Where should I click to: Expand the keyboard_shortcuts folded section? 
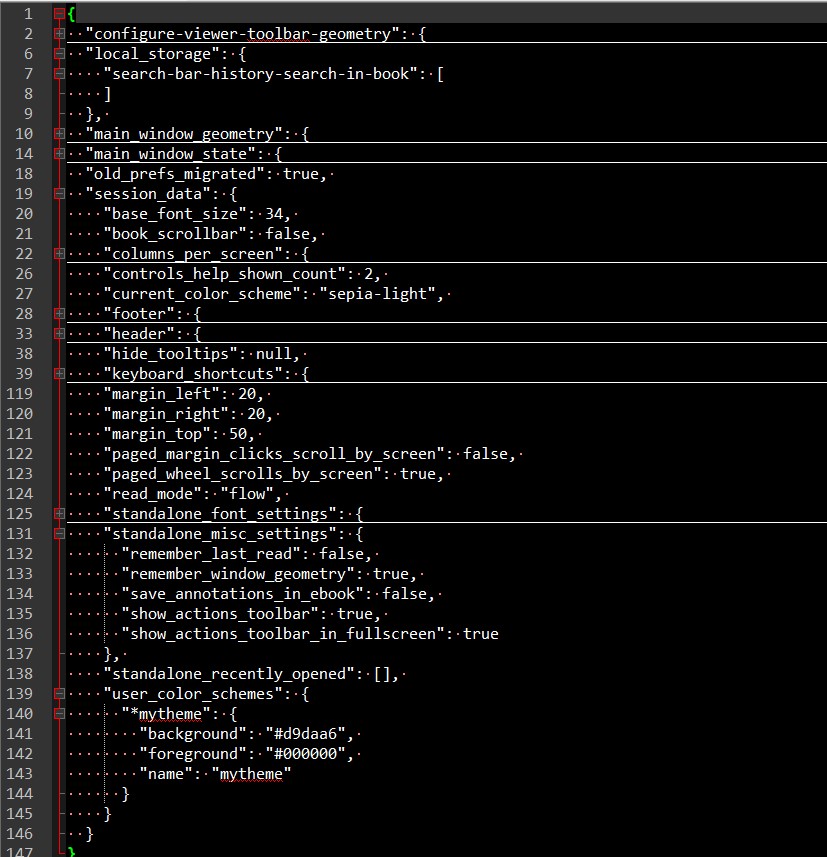click(x=60, y=374)
